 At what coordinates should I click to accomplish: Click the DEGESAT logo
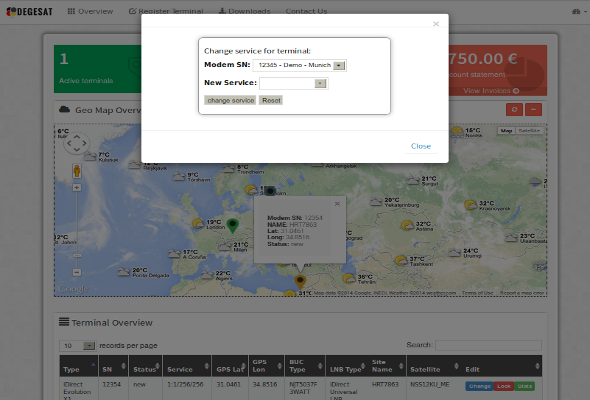[x=29, y=12]
